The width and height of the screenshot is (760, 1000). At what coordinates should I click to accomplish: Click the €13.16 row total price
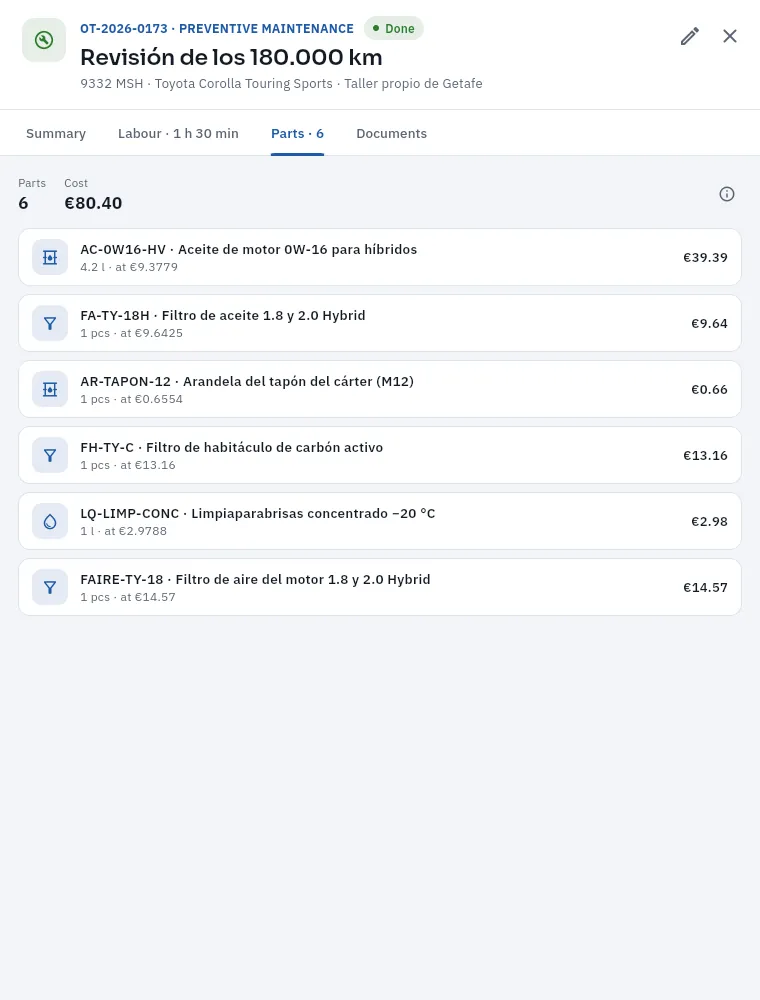[705, 455]
